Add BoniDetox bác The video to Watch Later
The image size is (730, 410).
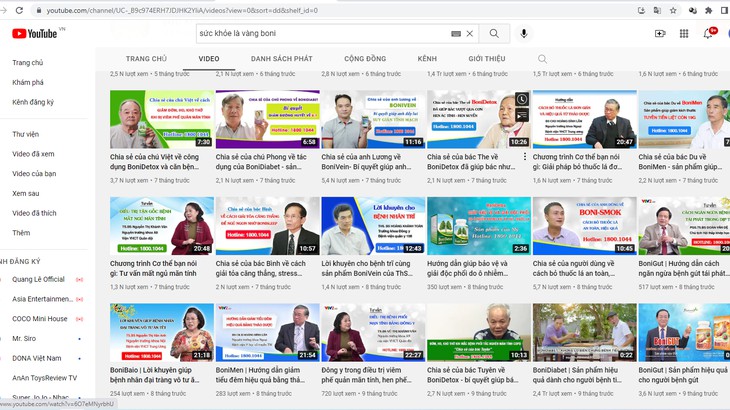point(522,99)
